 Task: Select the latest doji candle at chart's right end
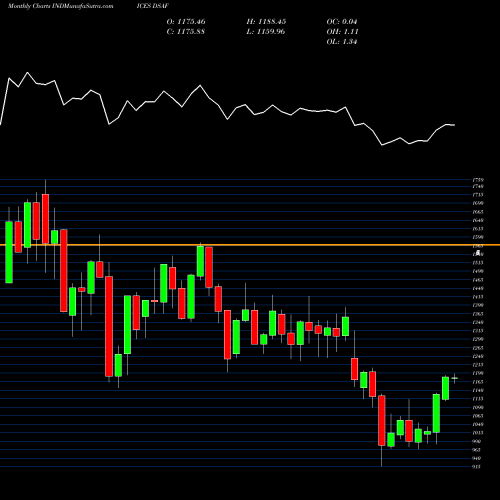click(455, 378)
